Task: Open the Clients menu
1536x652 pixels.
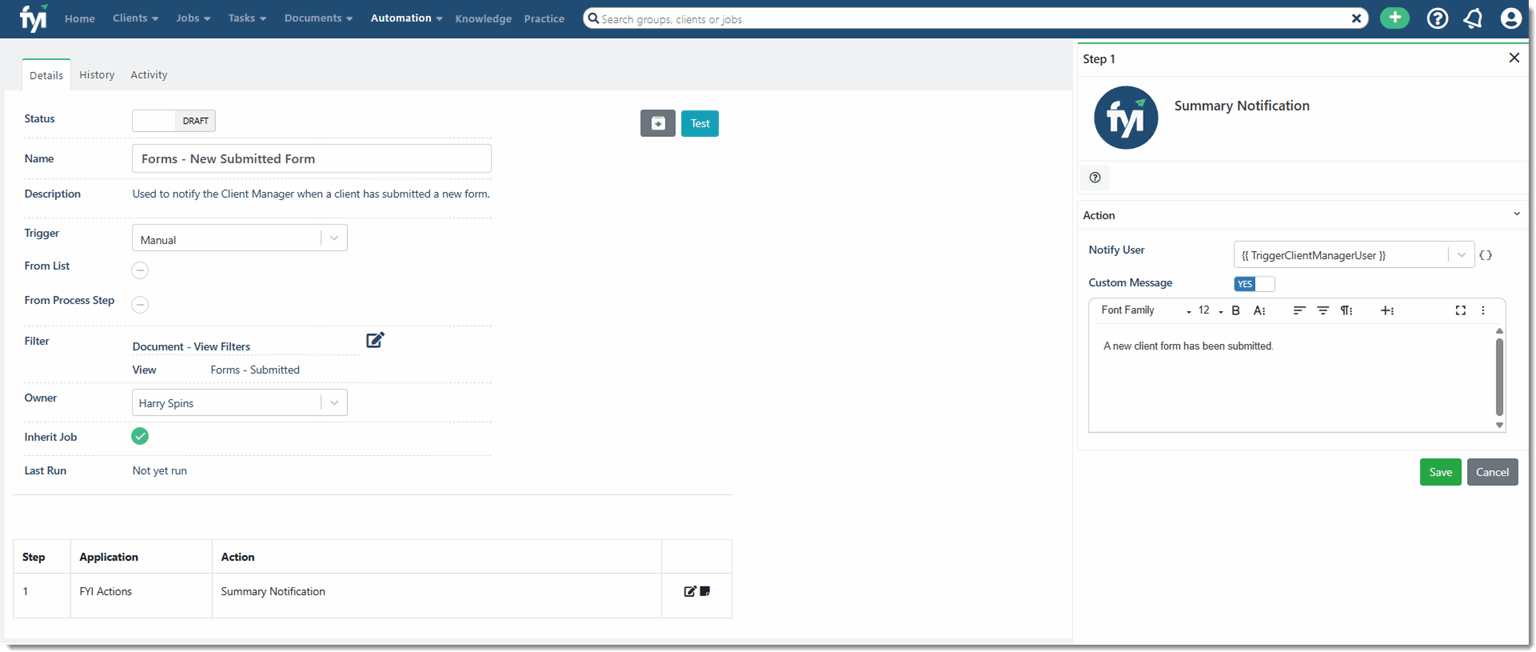Action: 136,18
